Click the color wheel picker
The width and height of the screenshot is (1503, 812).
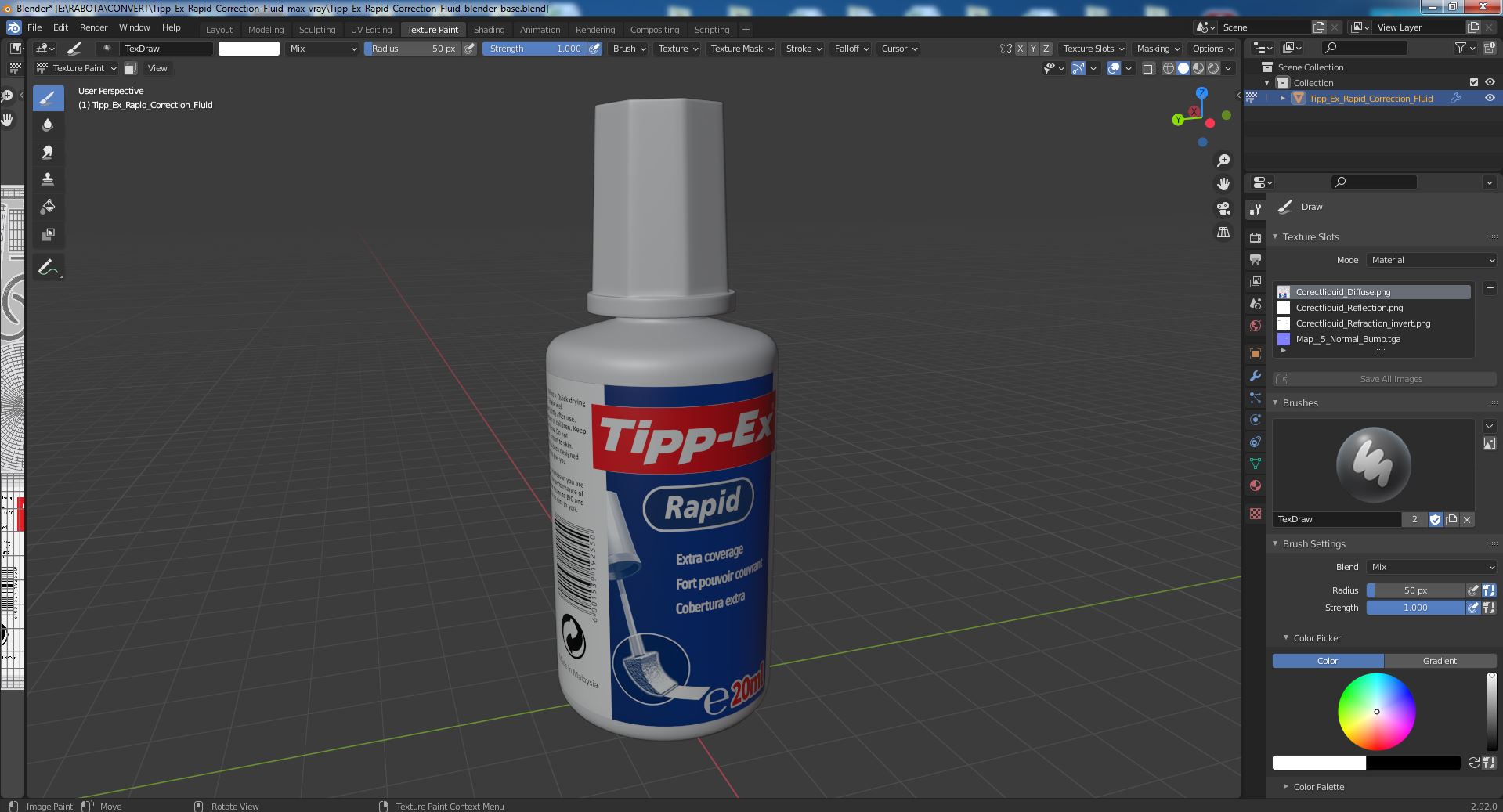[1376, 712]
